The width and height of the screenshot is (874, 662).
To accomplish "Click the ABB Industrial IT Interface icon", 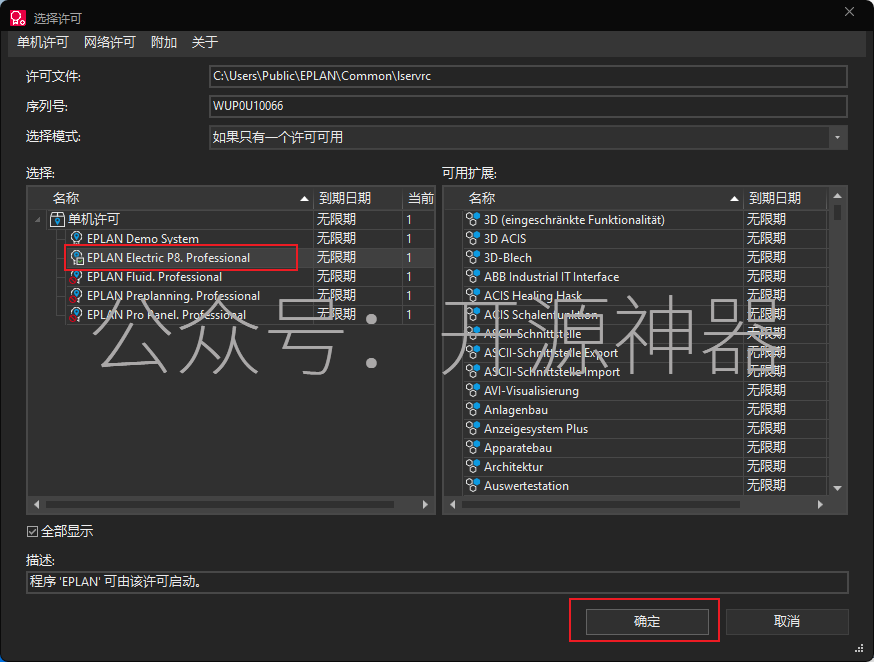I will (x=473, y=276).
